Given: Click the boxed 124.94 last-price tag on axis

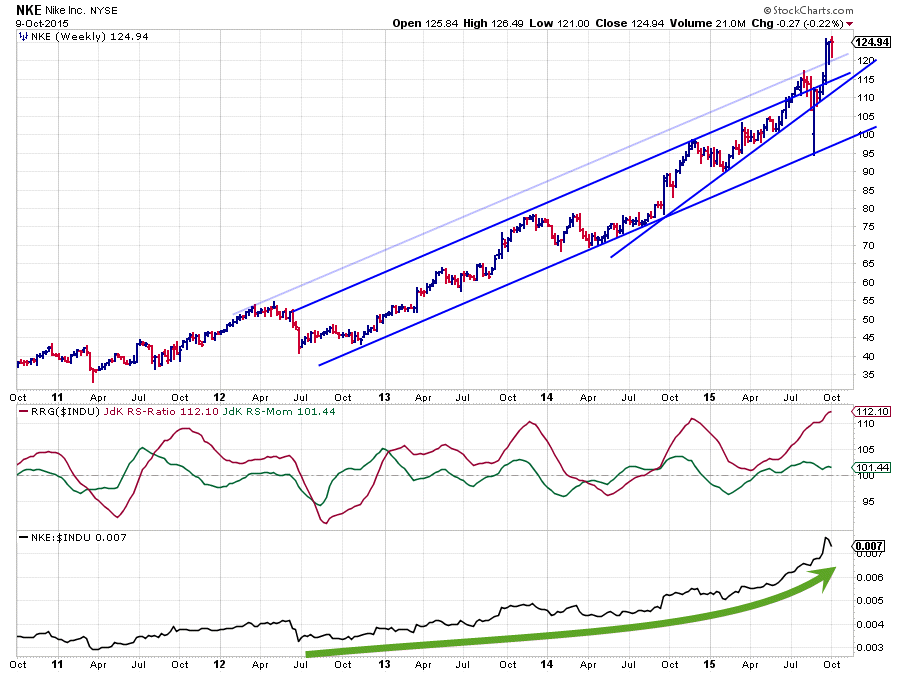Looking at the screenshot, I should pos(872,42).
